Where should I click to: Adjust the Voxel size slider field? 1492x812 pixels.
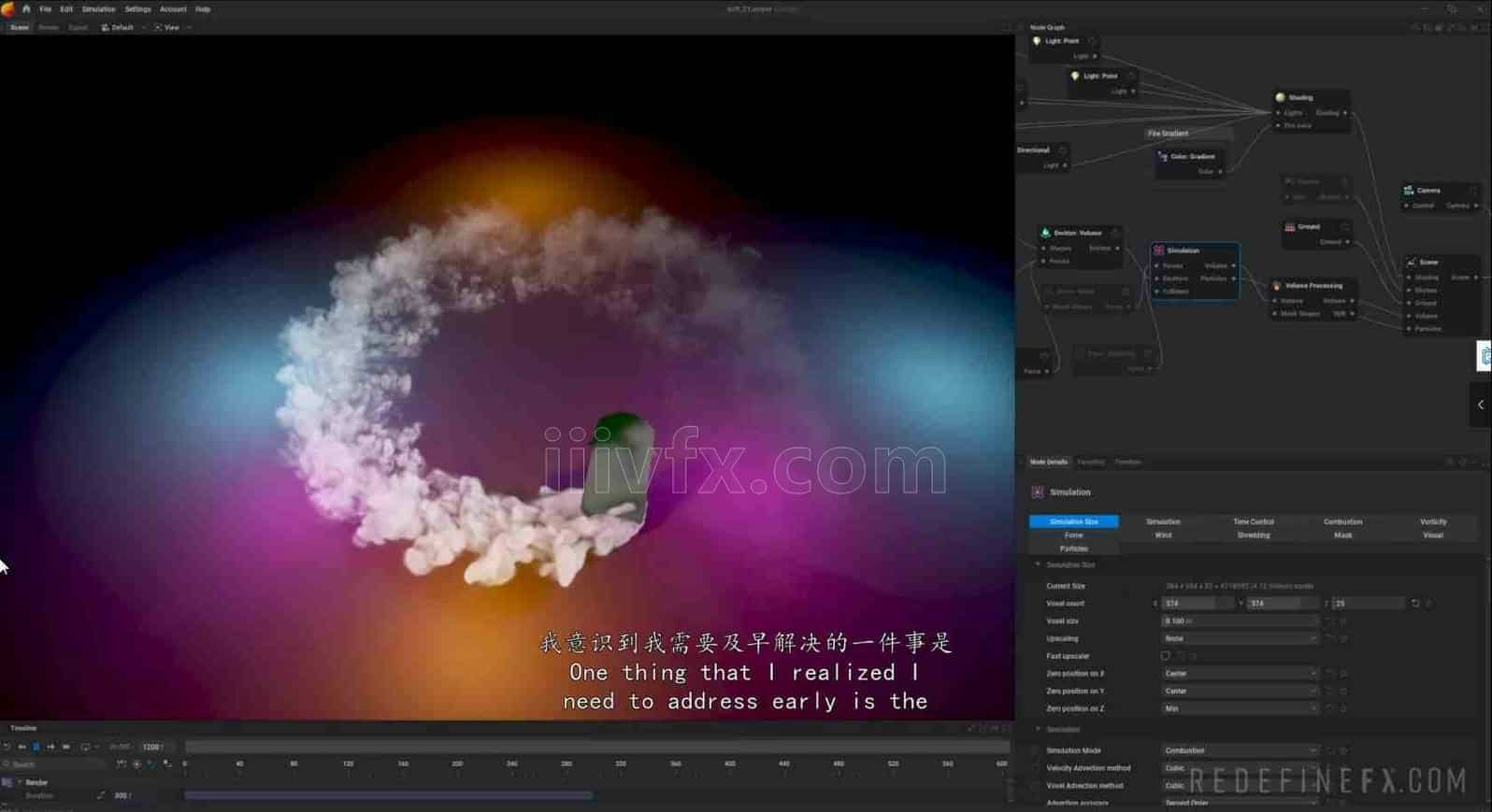(x=1240, y=620)
